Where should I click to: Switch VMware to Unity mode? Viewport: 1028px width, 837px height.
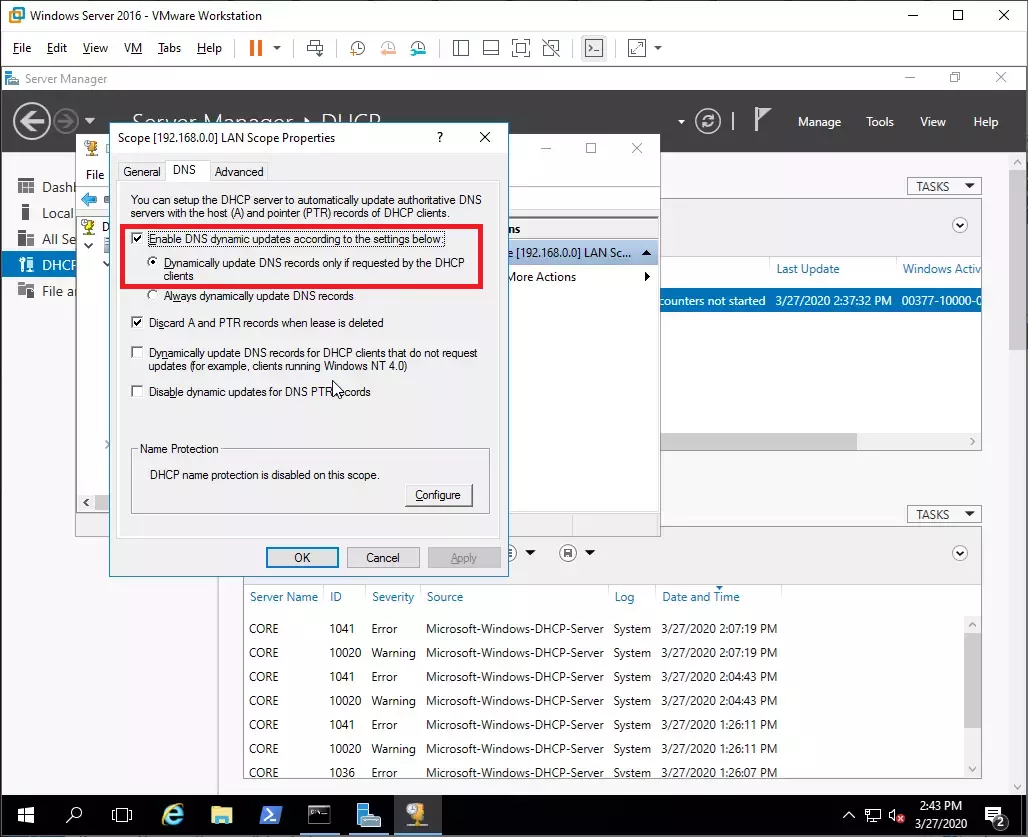pyautogui.click(x=551, y=48)
